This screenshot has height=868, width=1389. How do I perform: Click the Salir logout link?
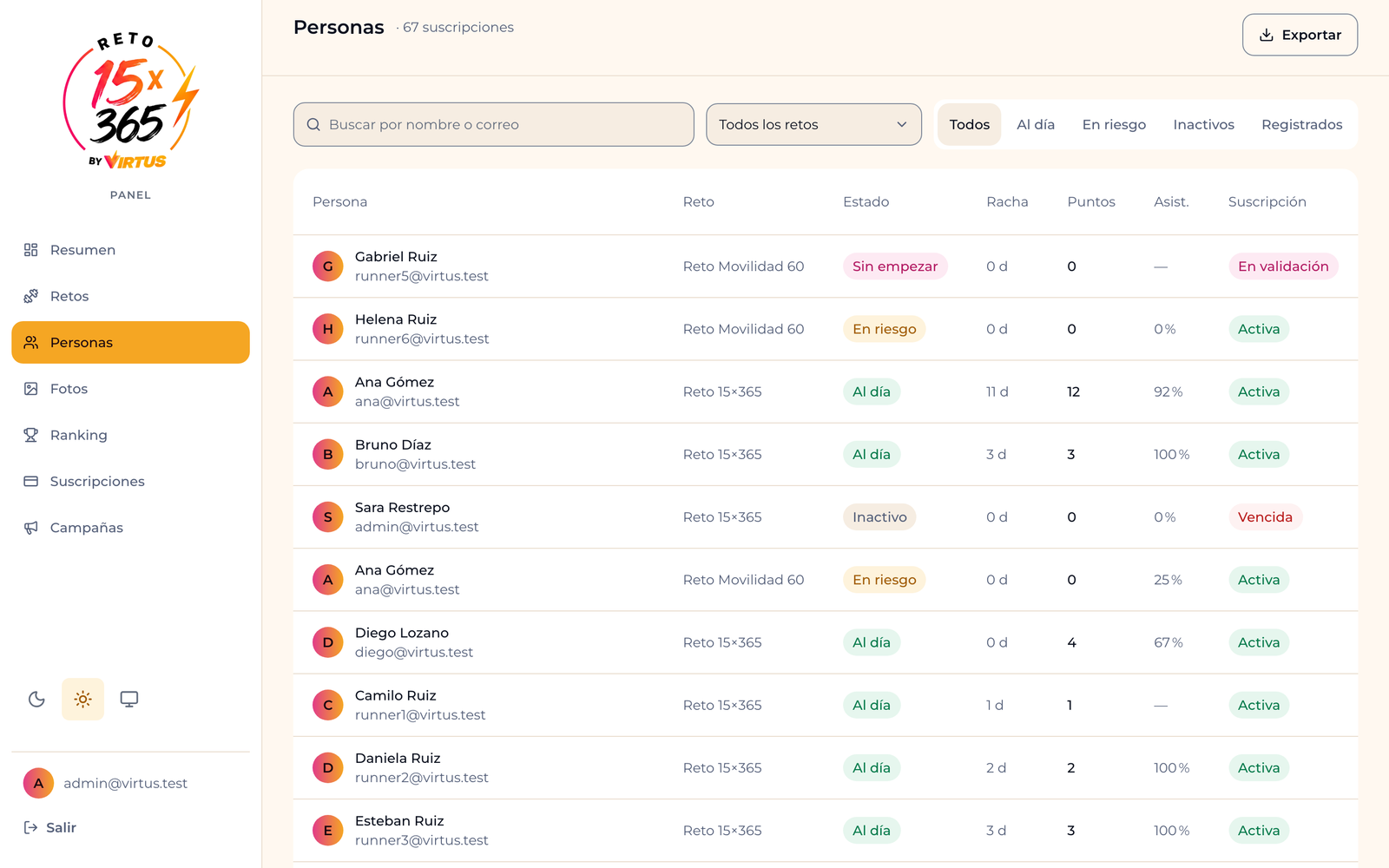coord(50,827)
